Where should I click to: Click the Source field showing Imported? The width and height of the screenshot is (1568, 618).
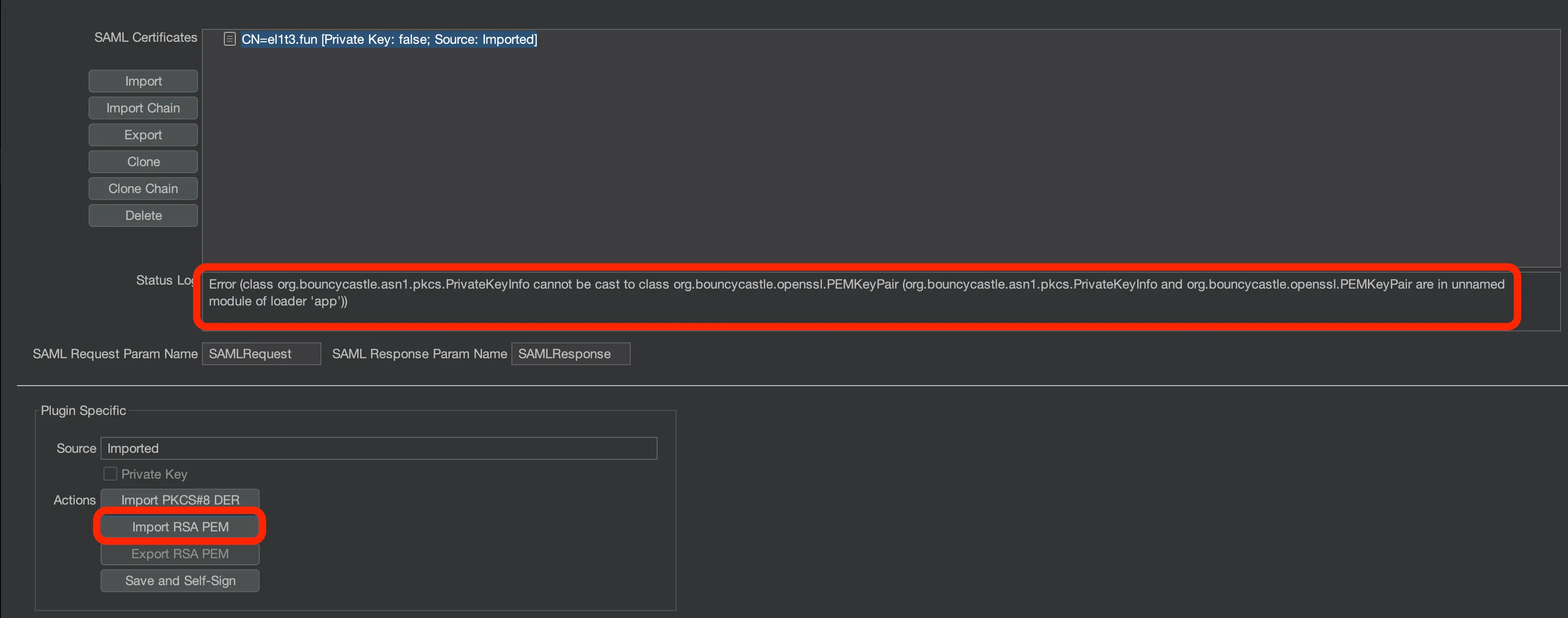(378, 448)
